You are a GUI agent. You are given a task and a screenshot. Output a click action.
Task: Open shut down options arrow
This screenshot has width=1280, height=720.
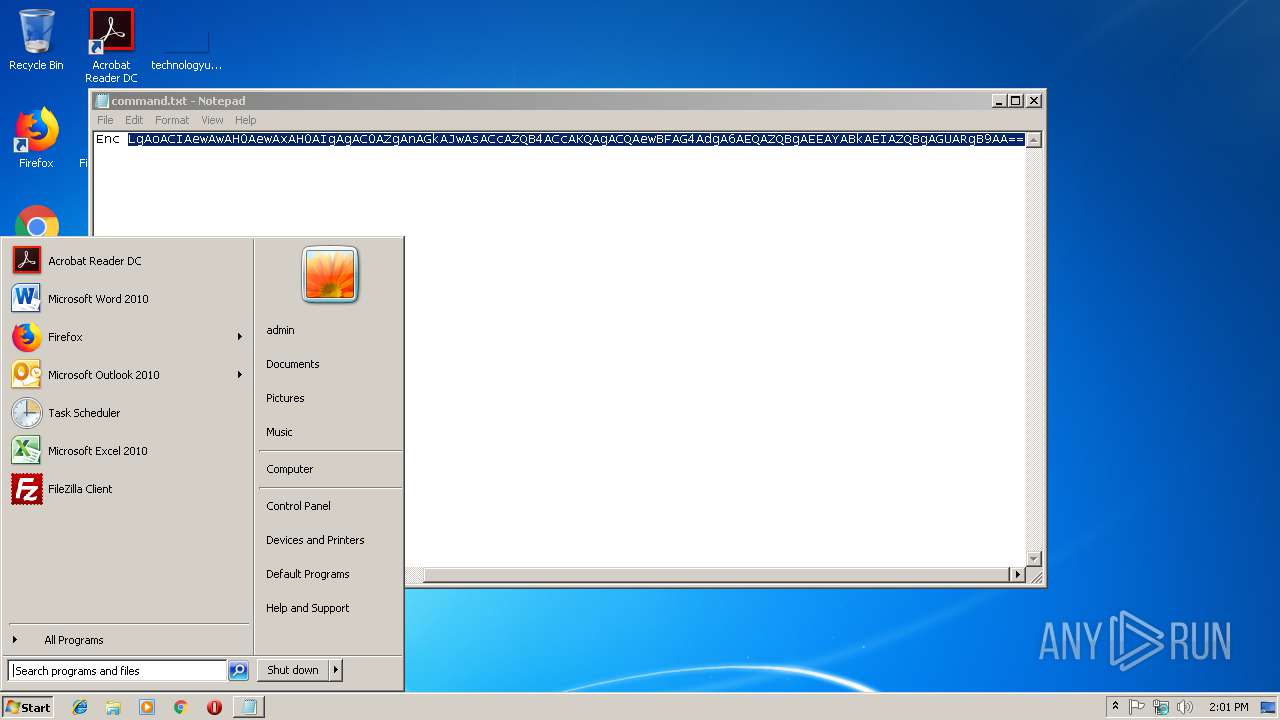tap(336, 670)
